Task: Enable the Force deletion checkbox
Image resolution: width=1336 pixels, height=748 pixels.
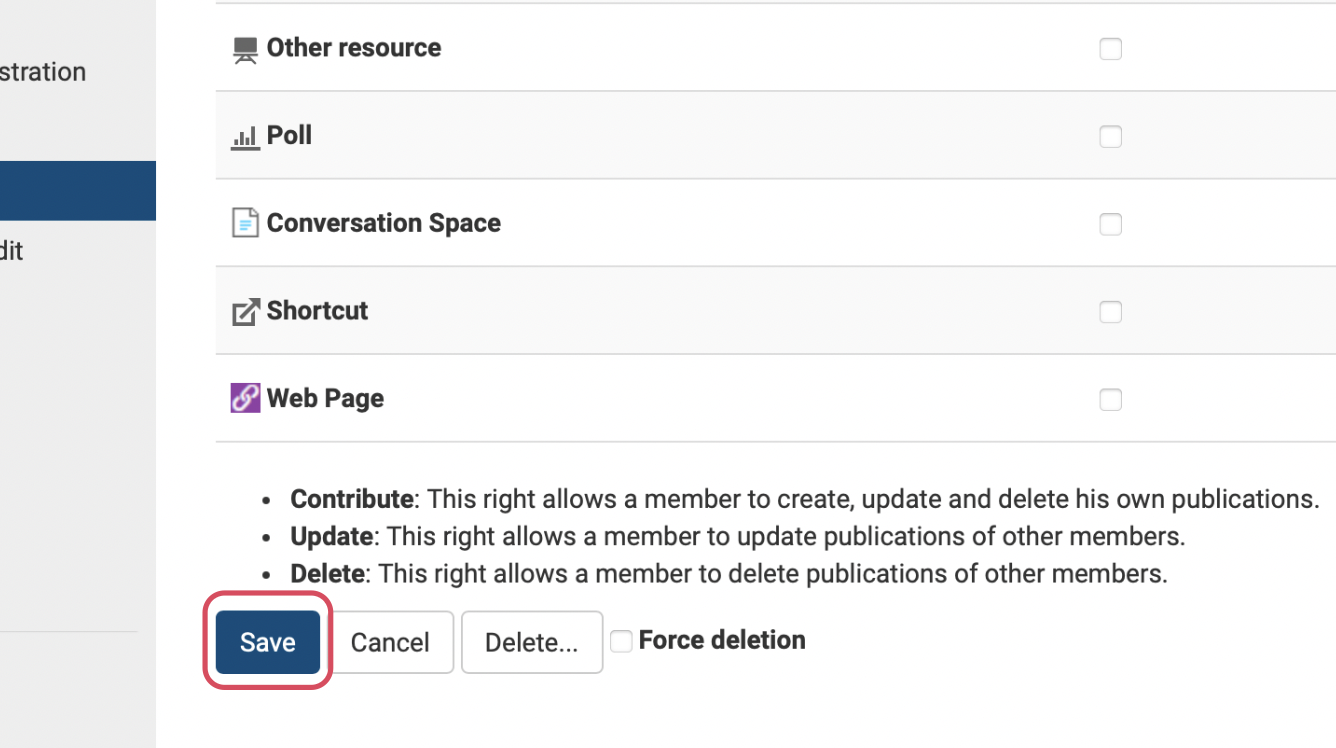Action: (621, 641)
